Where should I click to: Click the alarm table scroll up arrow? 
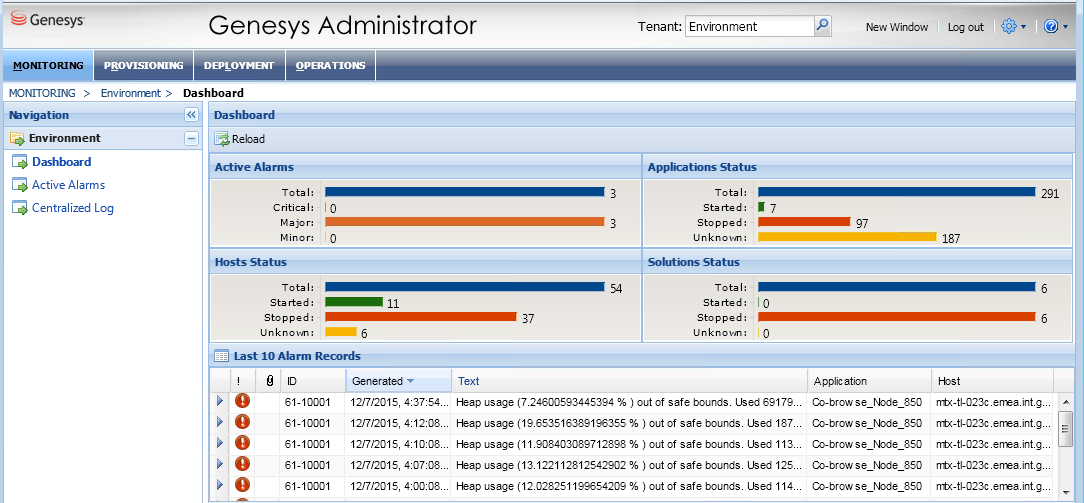(x=1065, y=401)
